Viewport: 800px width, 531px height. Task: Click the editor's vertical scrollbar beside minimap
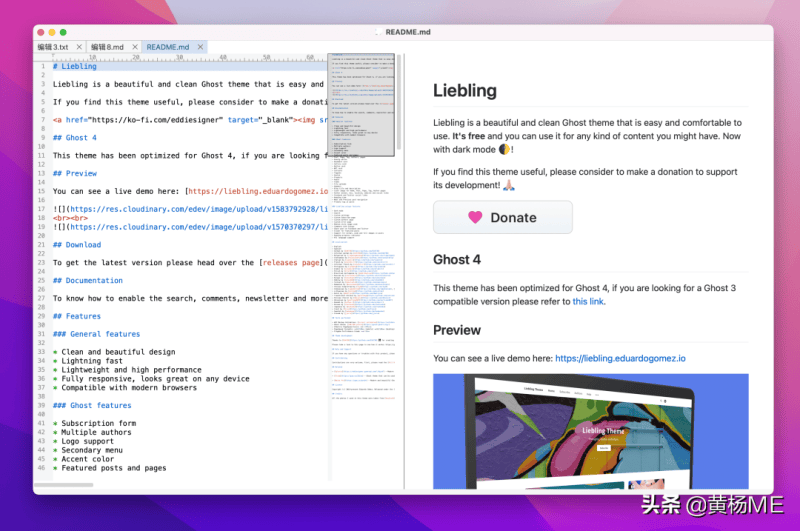click(x=398, y=100)
